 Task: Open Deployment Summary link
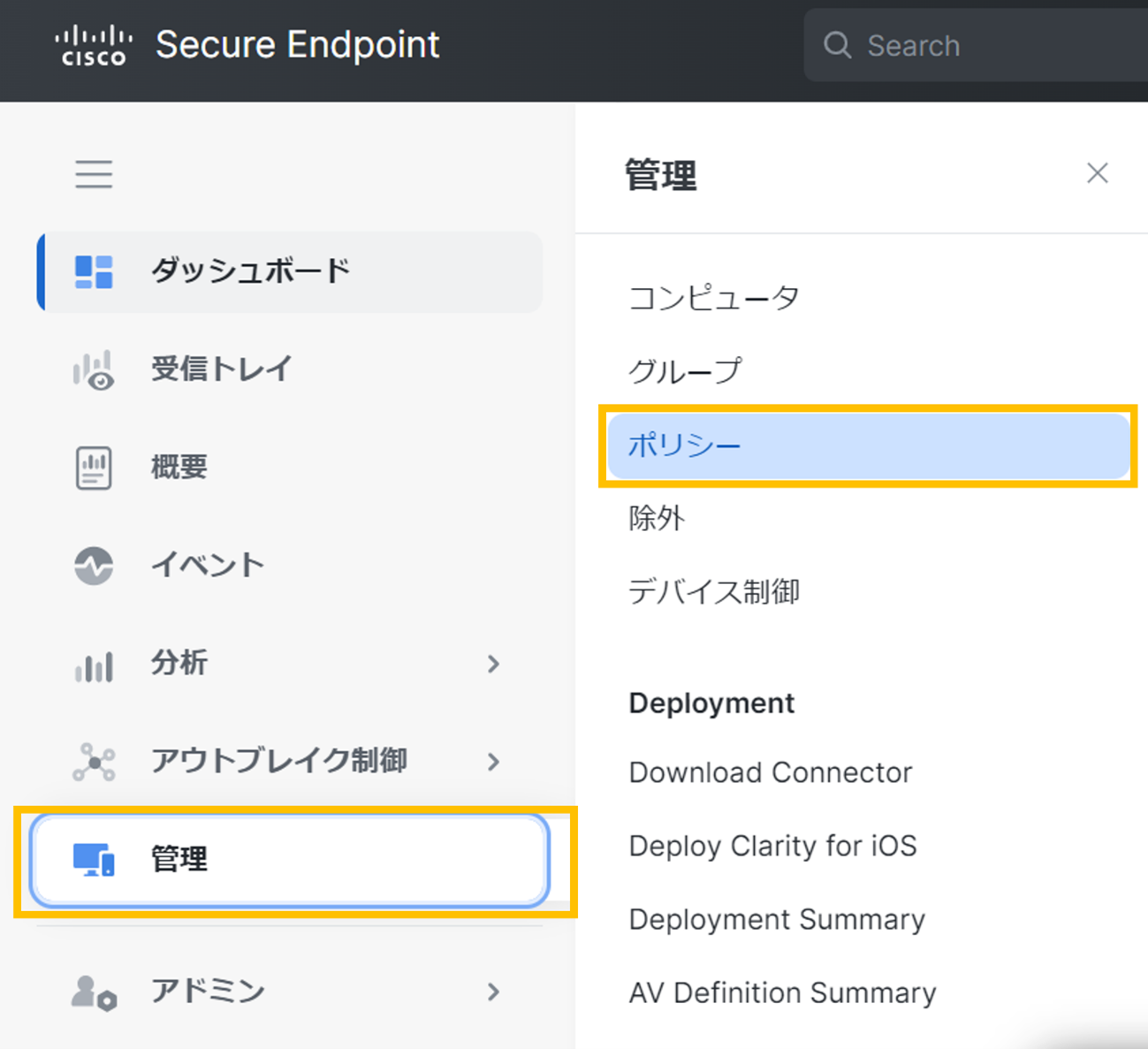(777, 920)
